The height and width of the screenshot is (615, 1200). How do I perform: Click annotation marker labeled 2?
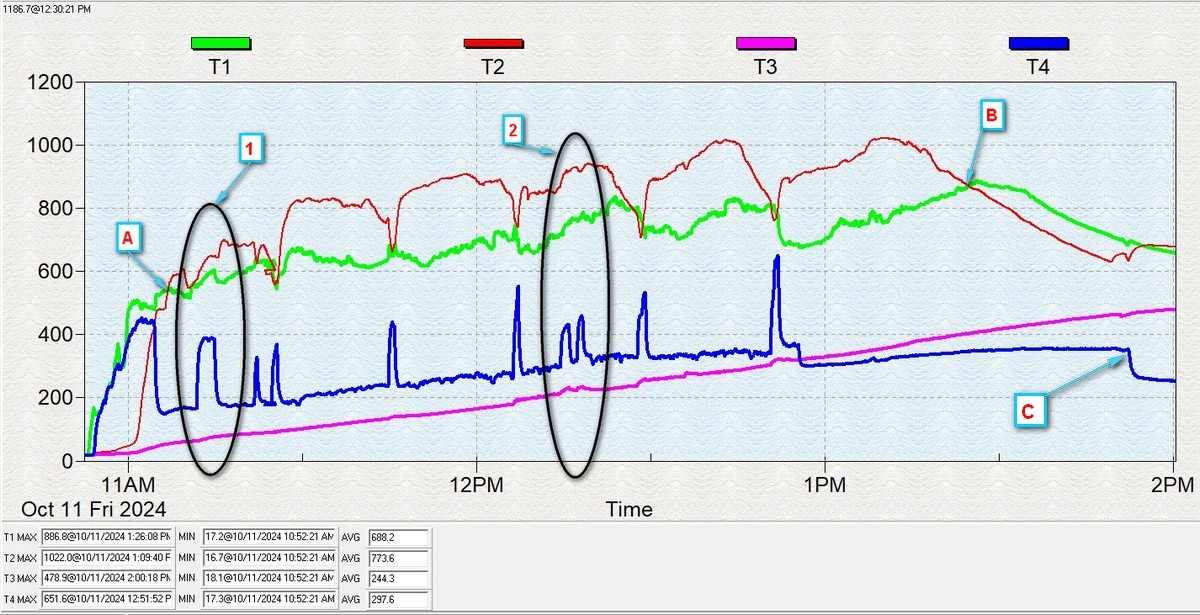[513, 130]
